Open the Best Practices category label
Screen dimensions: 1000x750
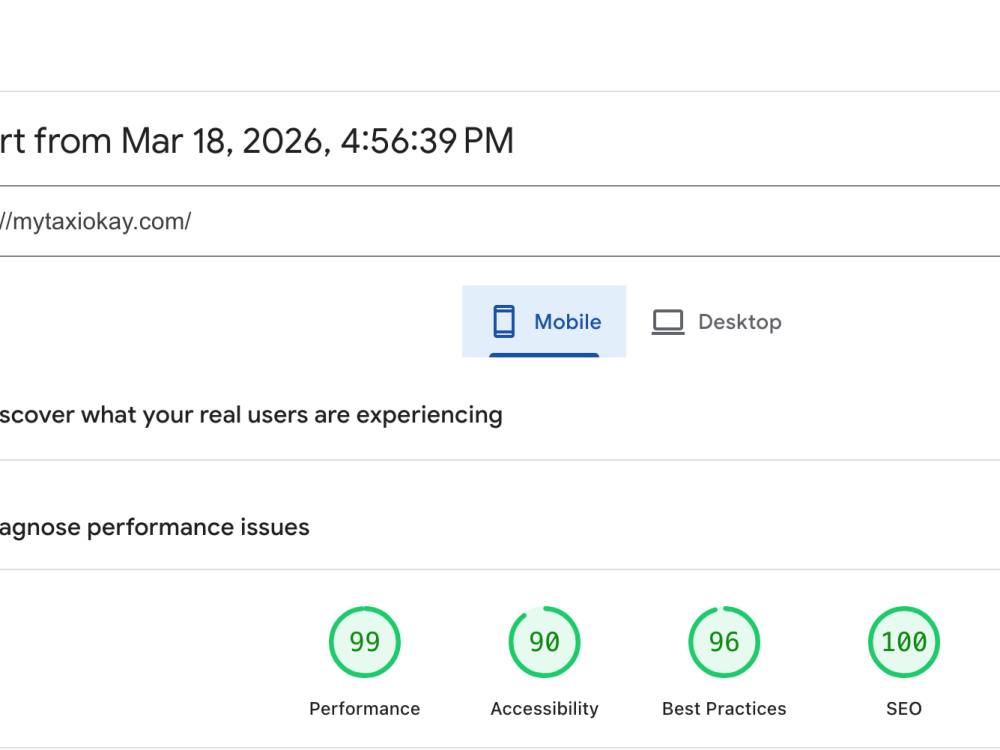coord(724,709)
